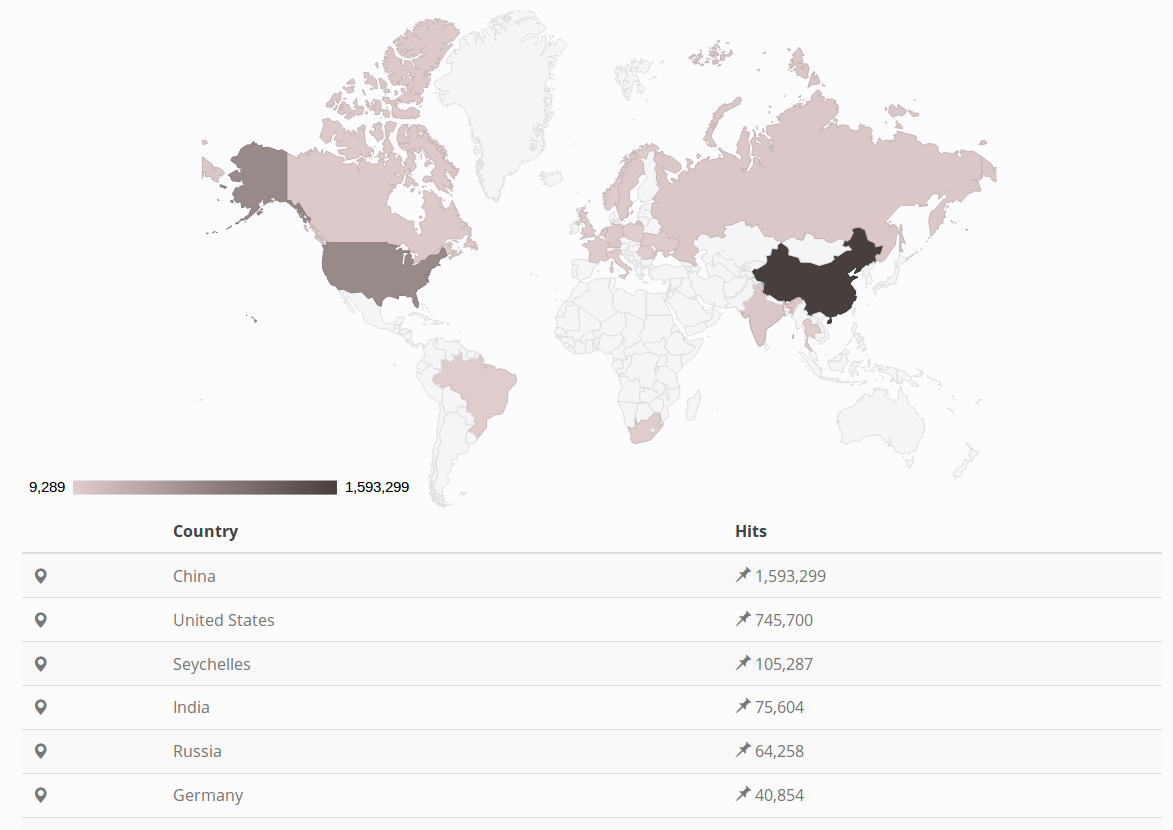Viewport: 1173px width, 830px height.
Task: Click the hits value 1,593,299 in table
Action: 791,576
